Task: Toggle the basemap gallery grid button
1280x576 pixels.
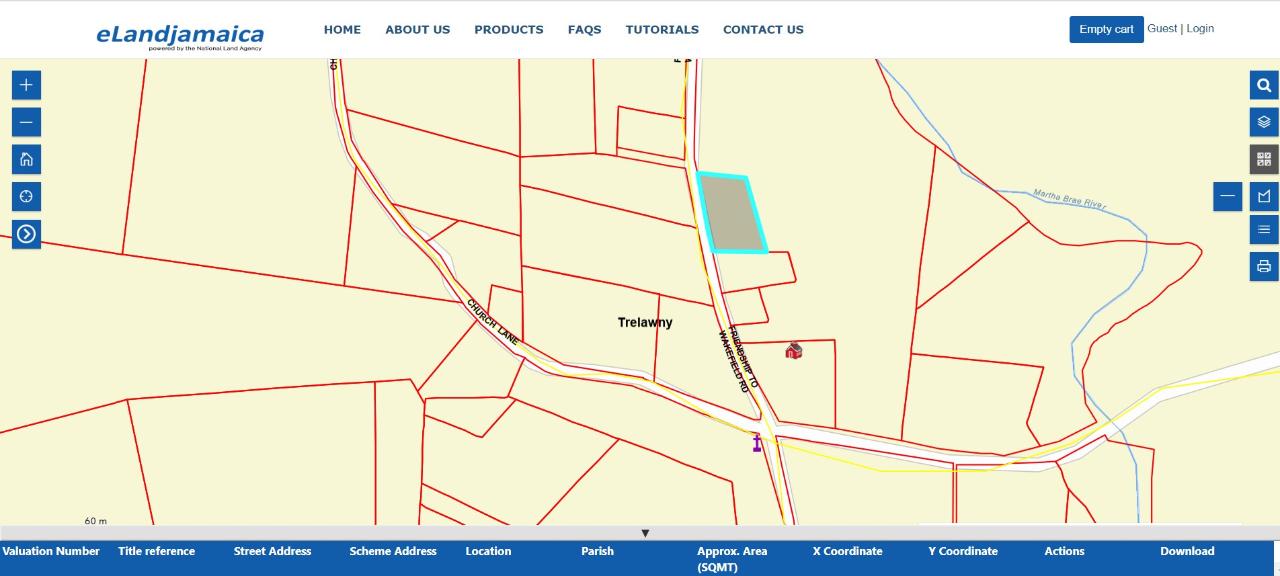Action: click(x=1264, y=159)
